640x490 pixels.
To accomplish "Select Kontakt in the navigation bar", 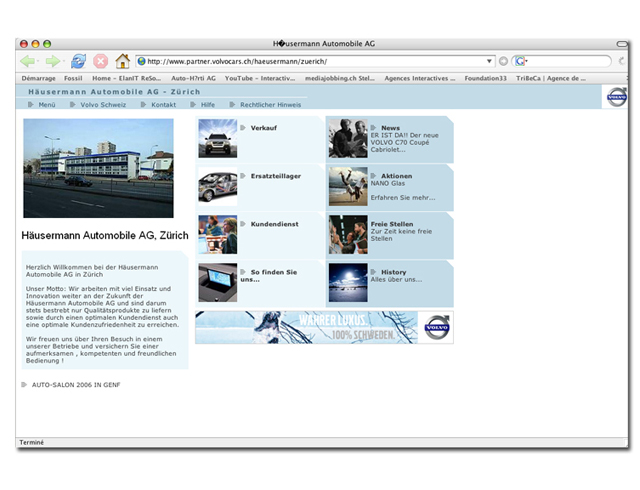I will pyautogui.click(x=158, y=104).
